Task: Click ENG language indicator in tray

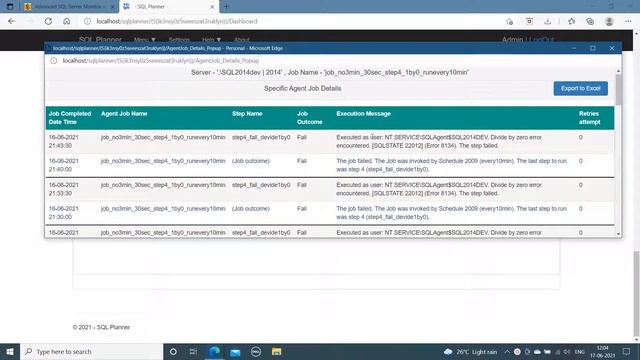Action: (580, 352)
